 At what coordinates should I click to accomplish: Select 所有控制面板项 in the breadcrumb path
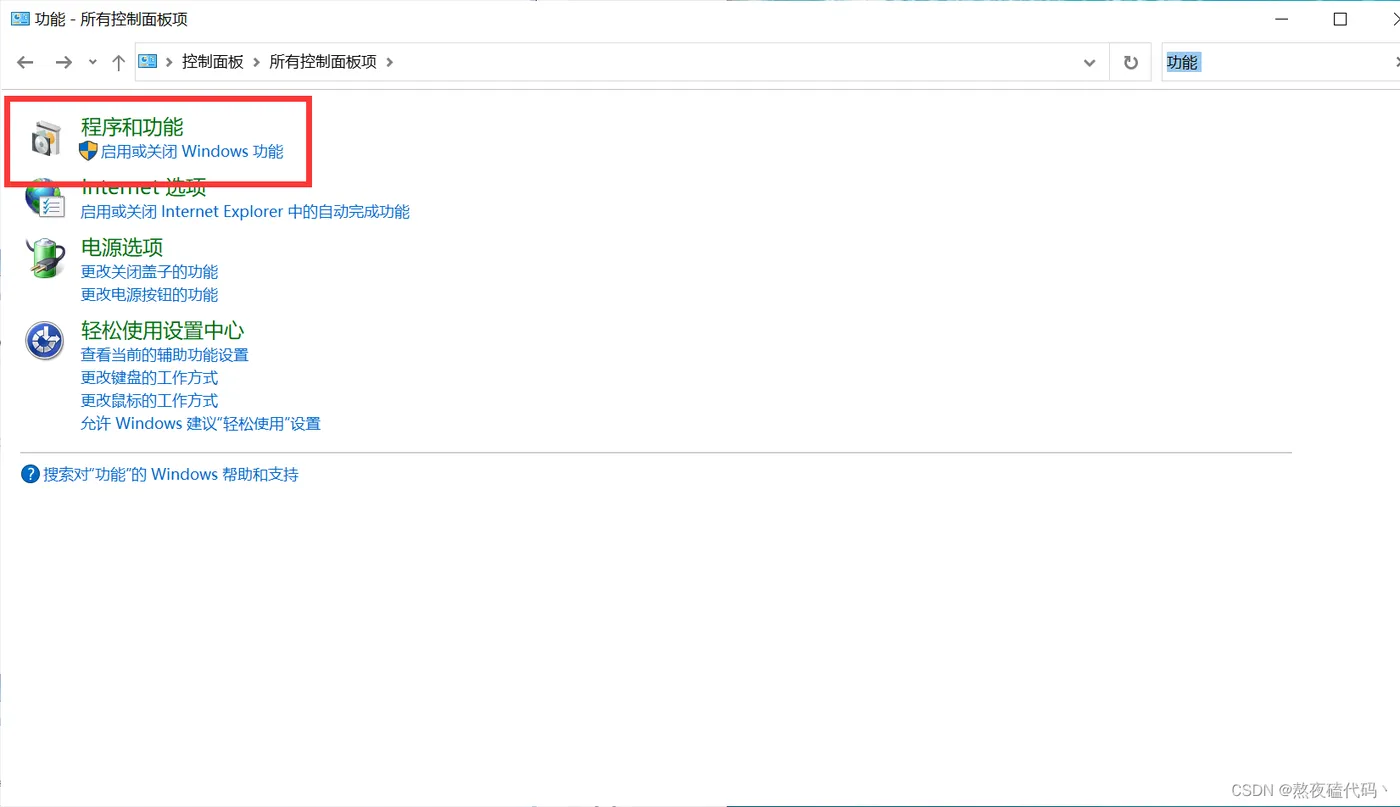pyautogui.click(x=323, y=62)
